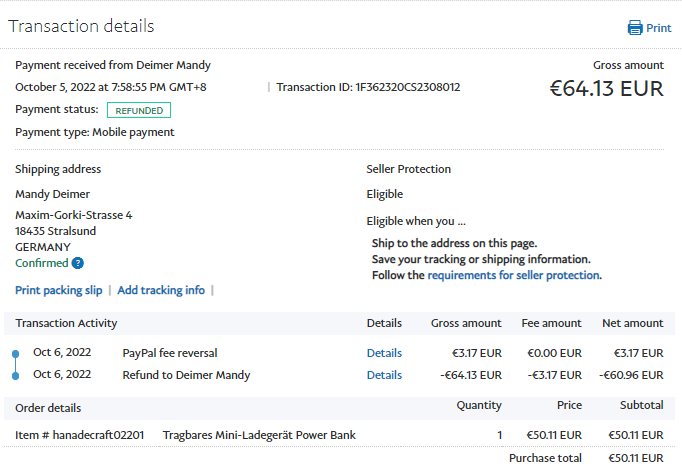The height and width of the screenshot is (471, 682).
Task: Select the PayPal fee reversal timeline dot
Action: [16, 353]
